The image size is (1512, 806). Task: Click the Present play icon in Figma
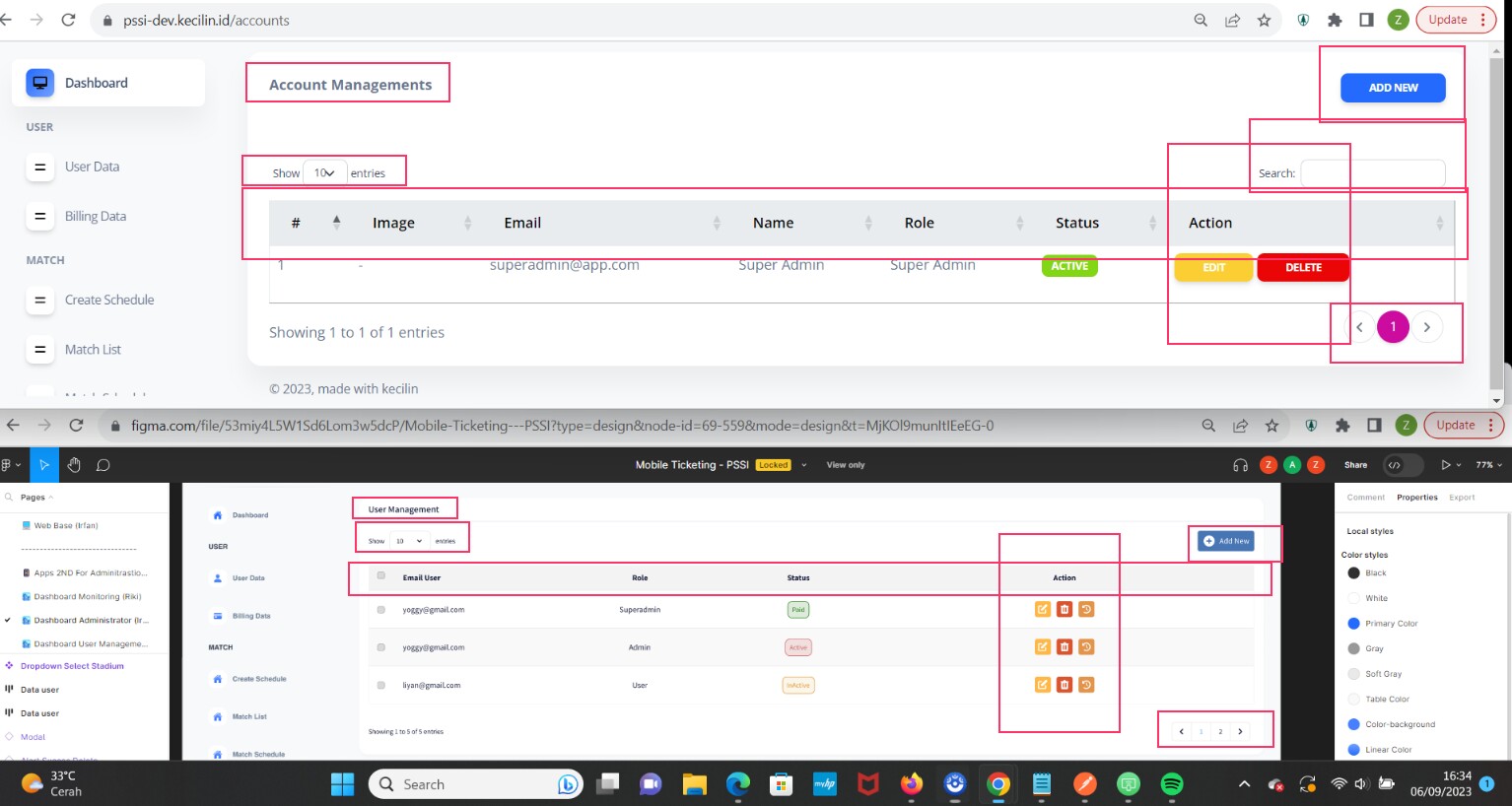tap(1446, 465)
